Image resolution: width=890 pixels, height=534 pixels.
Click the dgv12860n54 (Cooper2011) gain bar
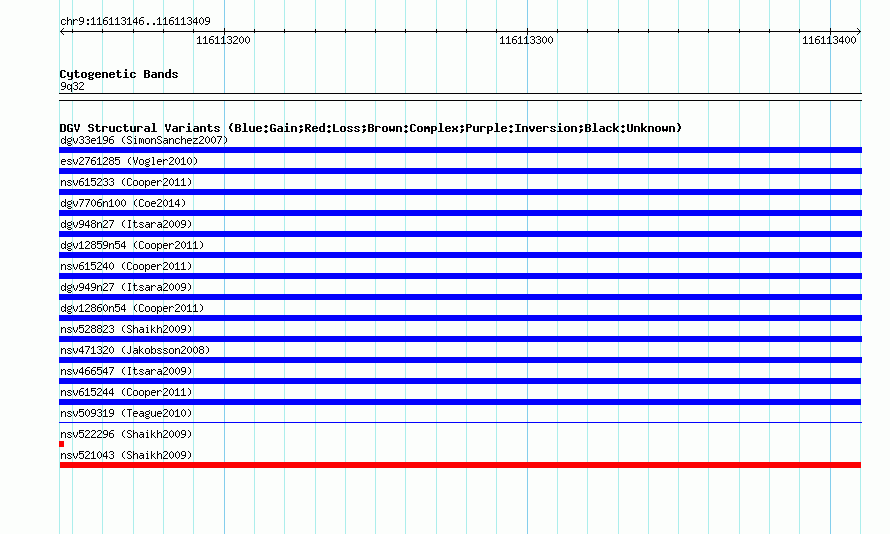click(x=460, y=318)
